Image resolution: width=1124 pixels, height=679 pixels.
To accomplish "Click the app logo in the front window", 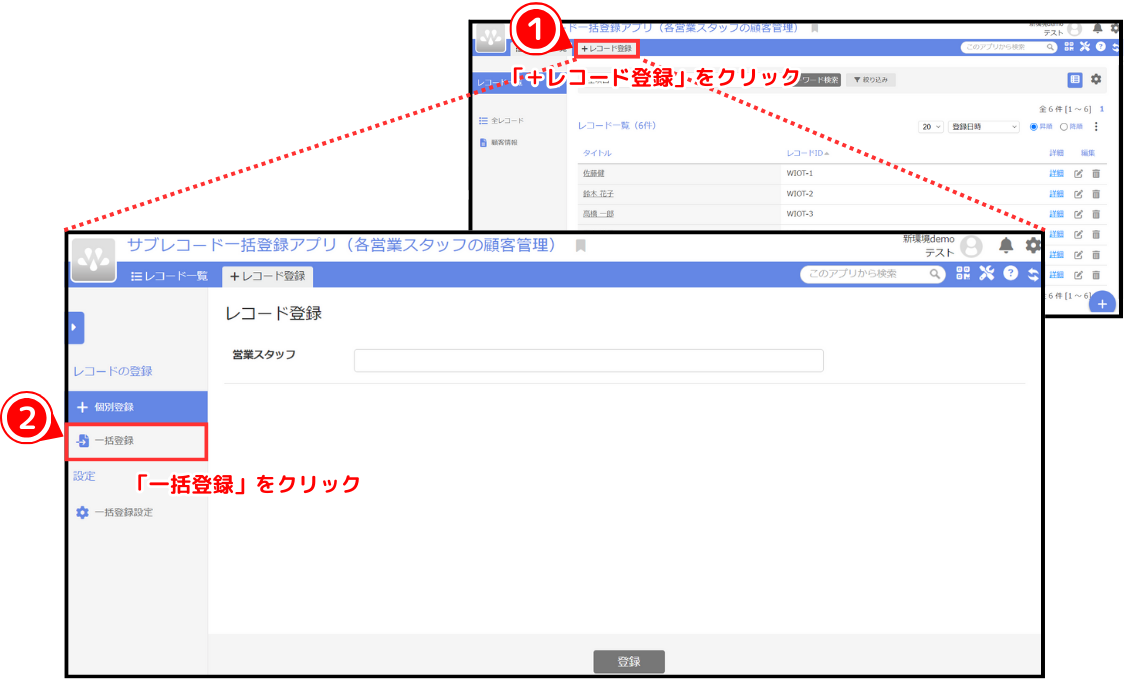I will click(94, 260).
